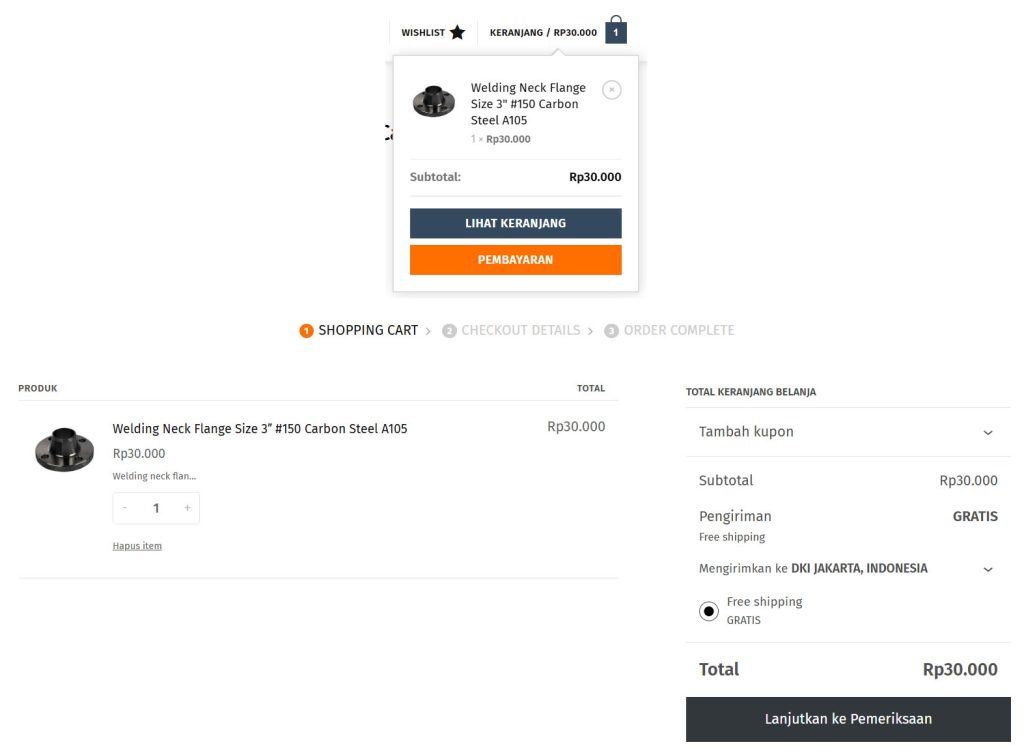Remove flange from mini-cart using the x icon
Screen dimensions: 1024x753
[612, 89]
